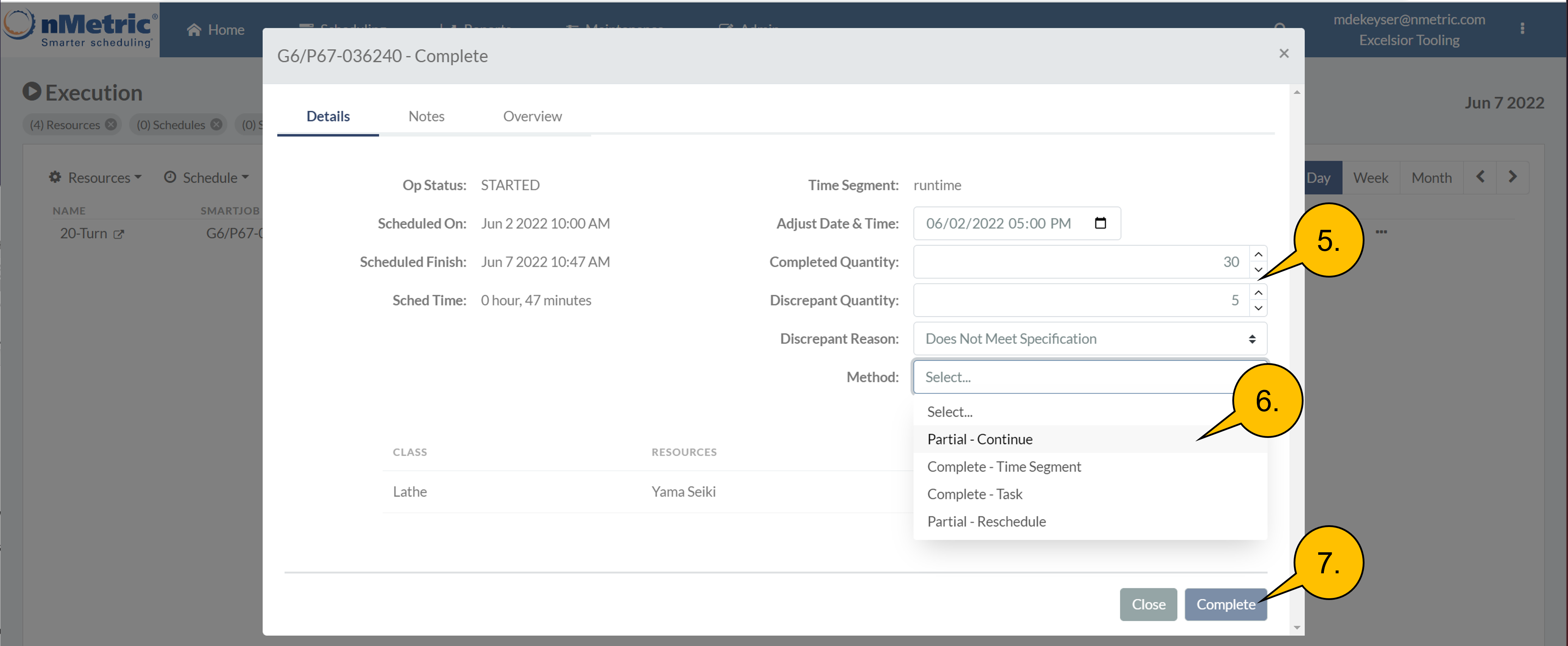Select Partial - Continue method option
The height and width of the screenshot is (646, 1568).
(x=979, y=439)
